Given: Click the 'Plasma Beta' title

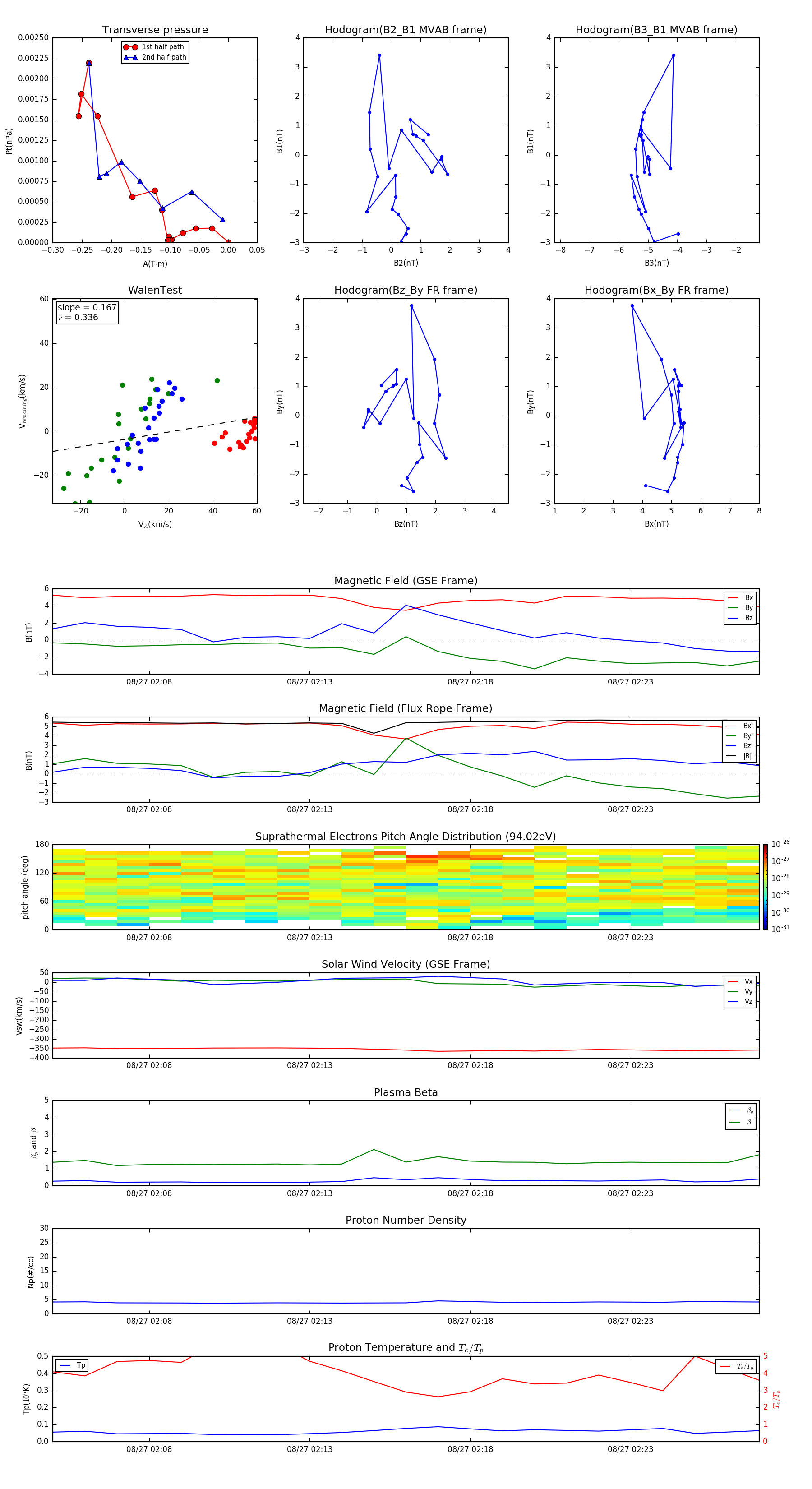Looking at the screenshot, I should click(x=406, y=1092).
